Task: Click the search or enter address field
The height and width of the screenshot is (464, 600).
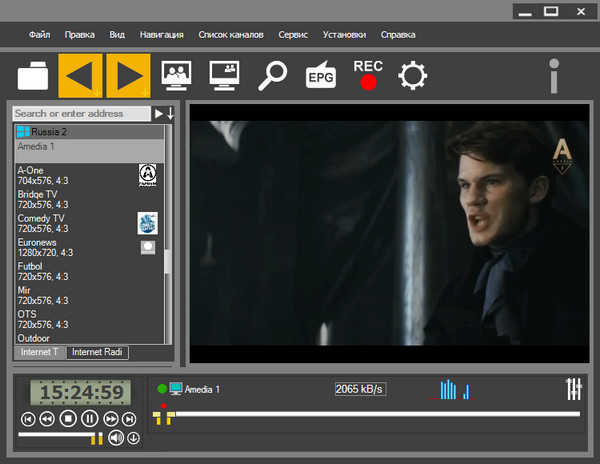Action: (82, 114)
